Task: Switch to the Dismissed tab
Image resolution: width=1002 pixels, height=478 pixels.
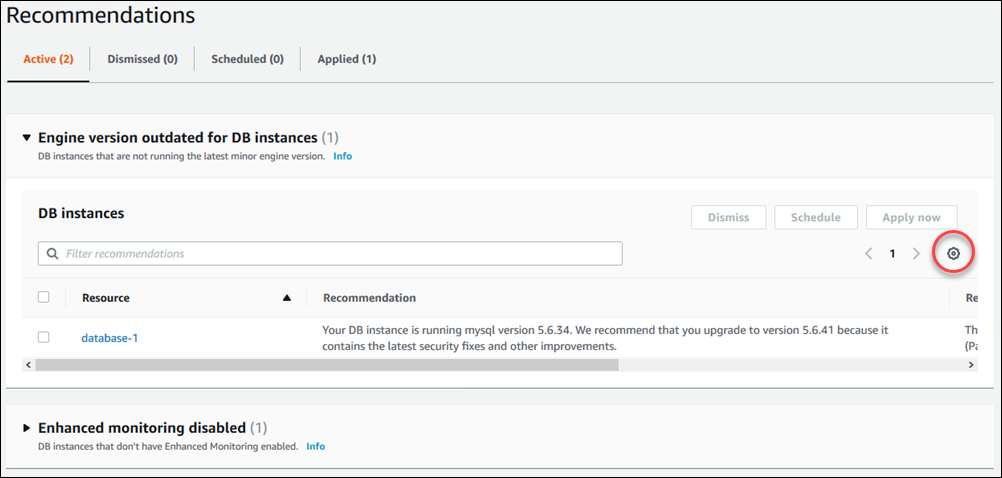Action: pyautogui.click(x=142, y=59)
